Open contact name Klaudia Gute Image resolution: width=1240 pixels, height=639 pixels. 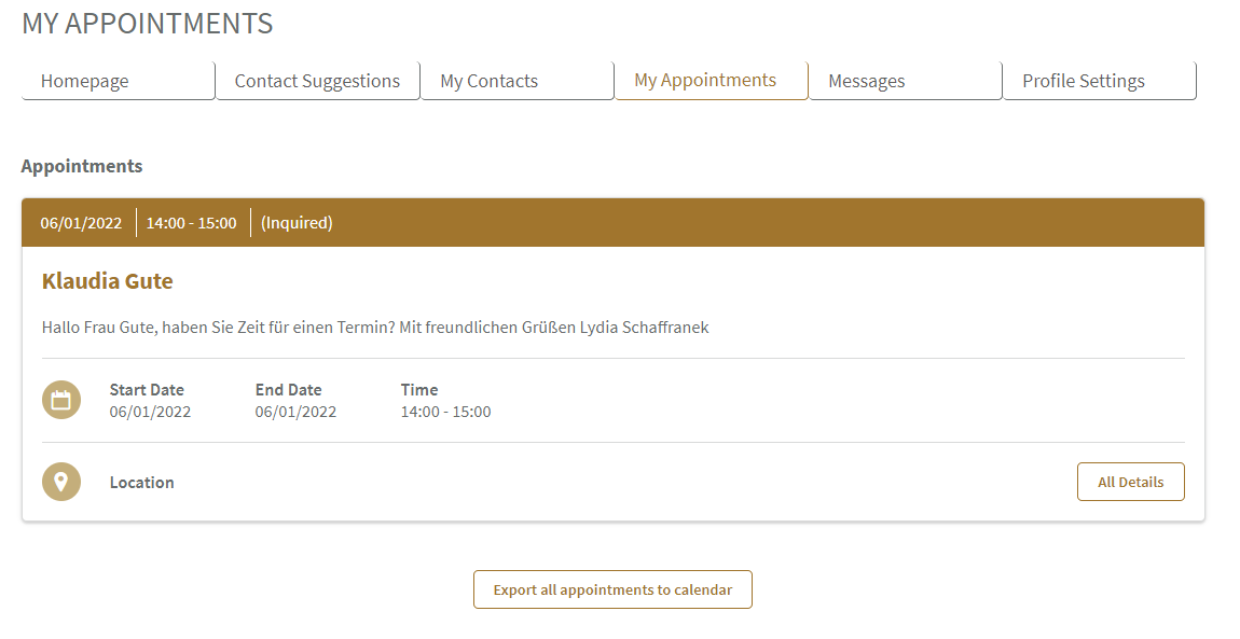pyautogui.click(x=108, y=282)
